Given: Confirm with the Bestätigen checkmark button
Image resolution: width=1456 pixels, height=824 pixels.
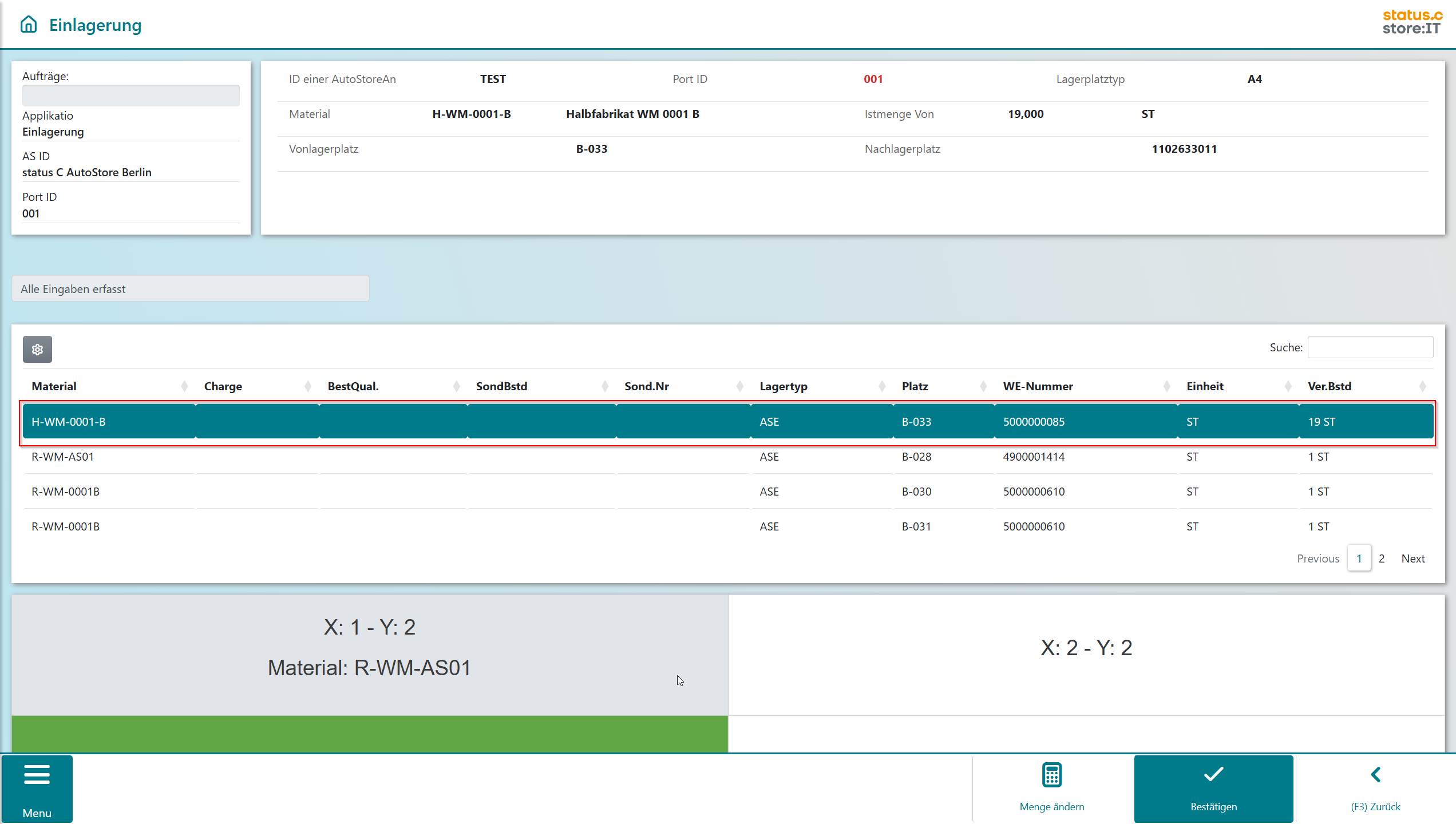Looking at the screenshot, I should click(x=1213, y=789).
